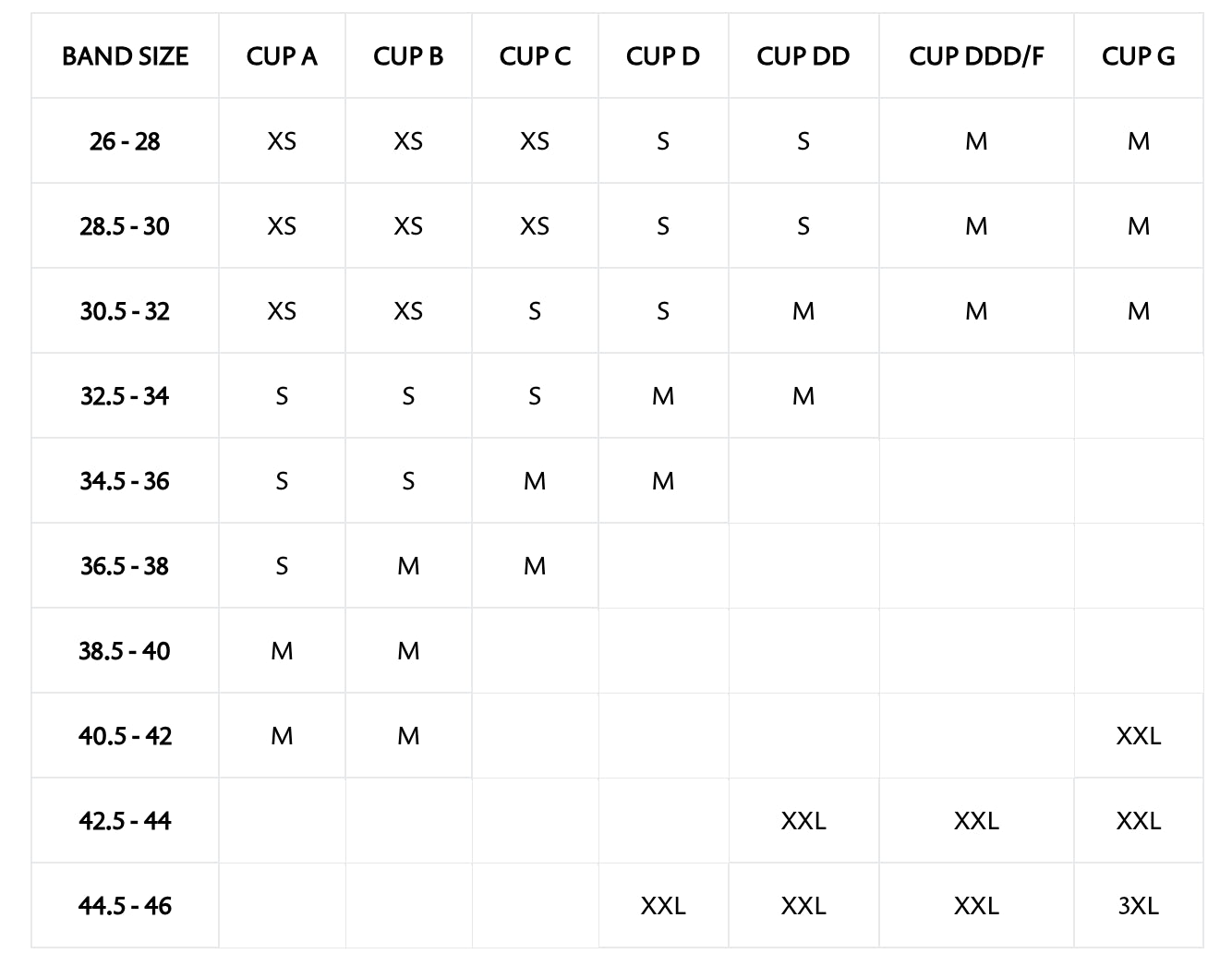Select the 36.5 - 38 band row label
Image resolution: width=1232 pixels, height=966 pixels.
coord(125,566)
